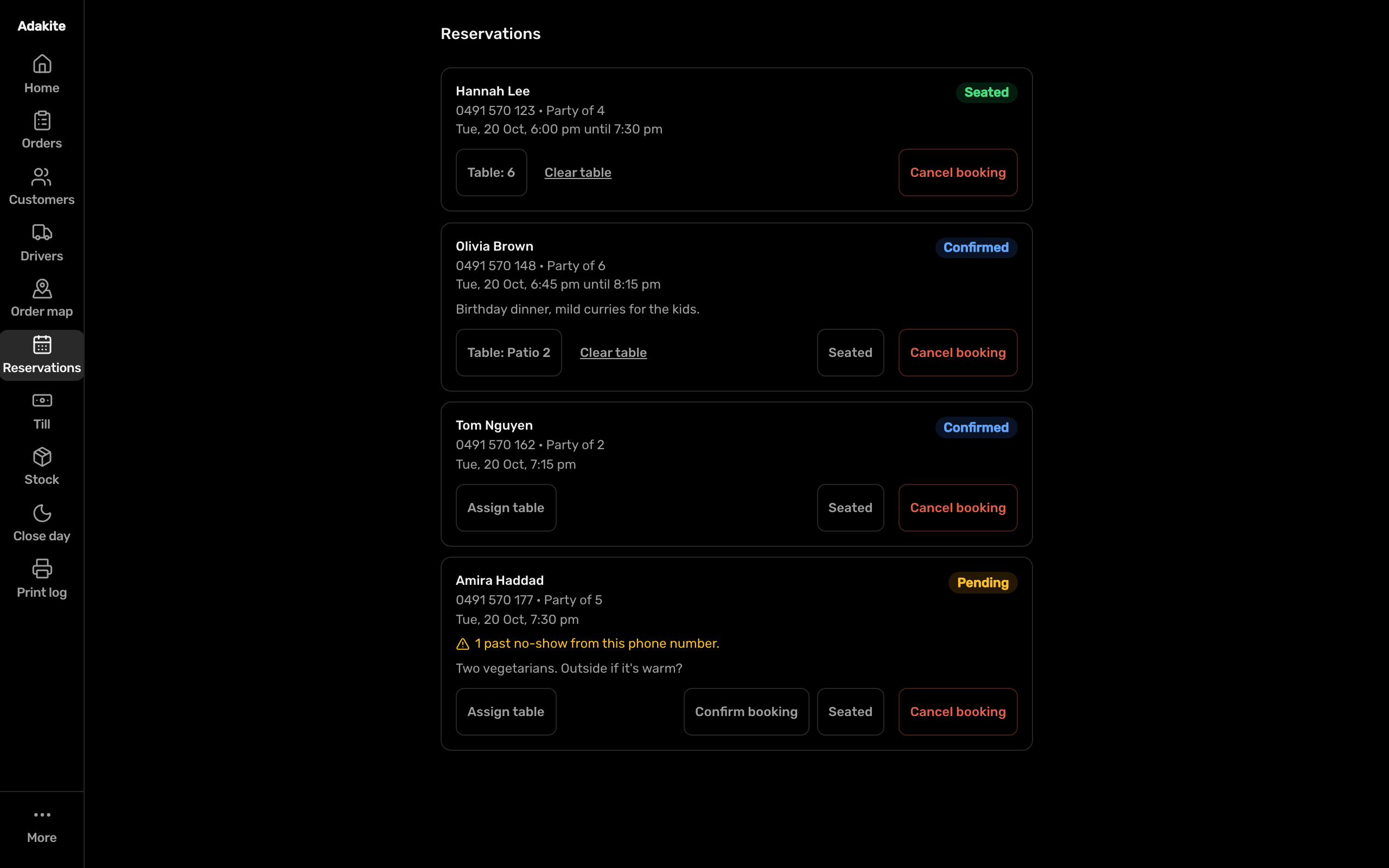
Task: Open Table: Patio 2 selector
Action: [508, 353]
